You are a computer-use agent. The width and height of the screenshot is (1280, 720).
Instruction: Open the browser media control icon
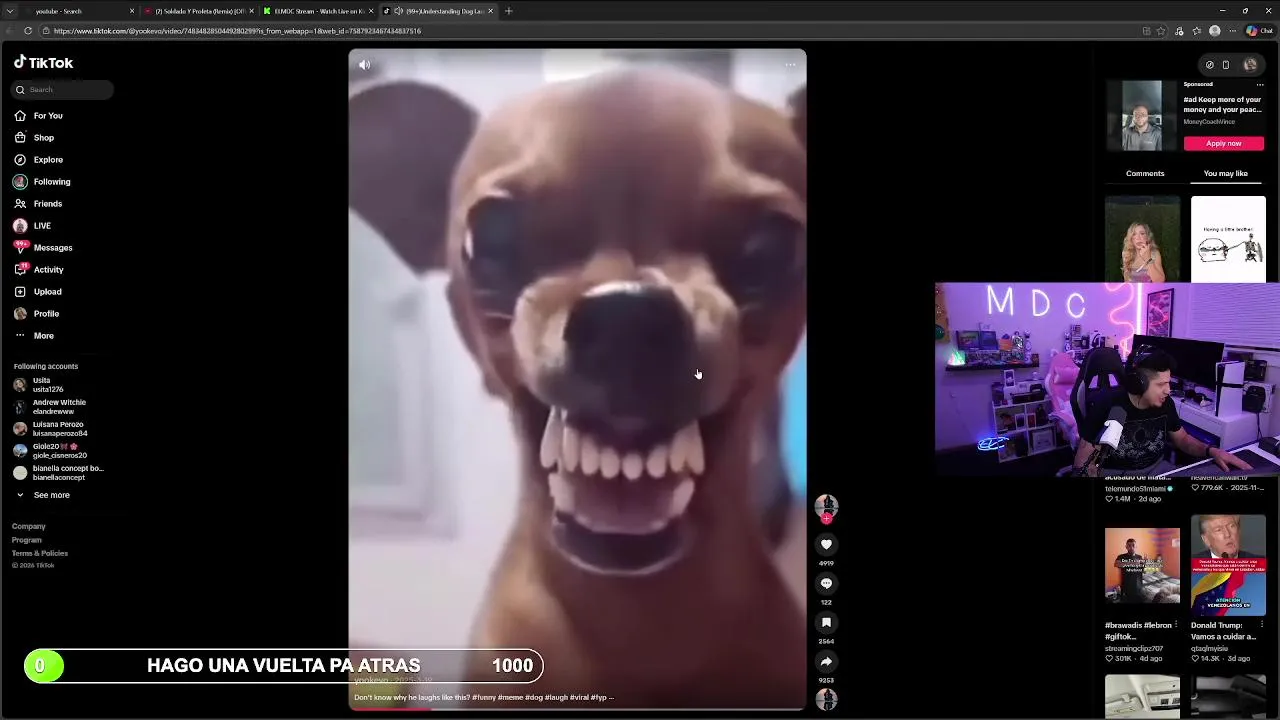coord(1179,31)
